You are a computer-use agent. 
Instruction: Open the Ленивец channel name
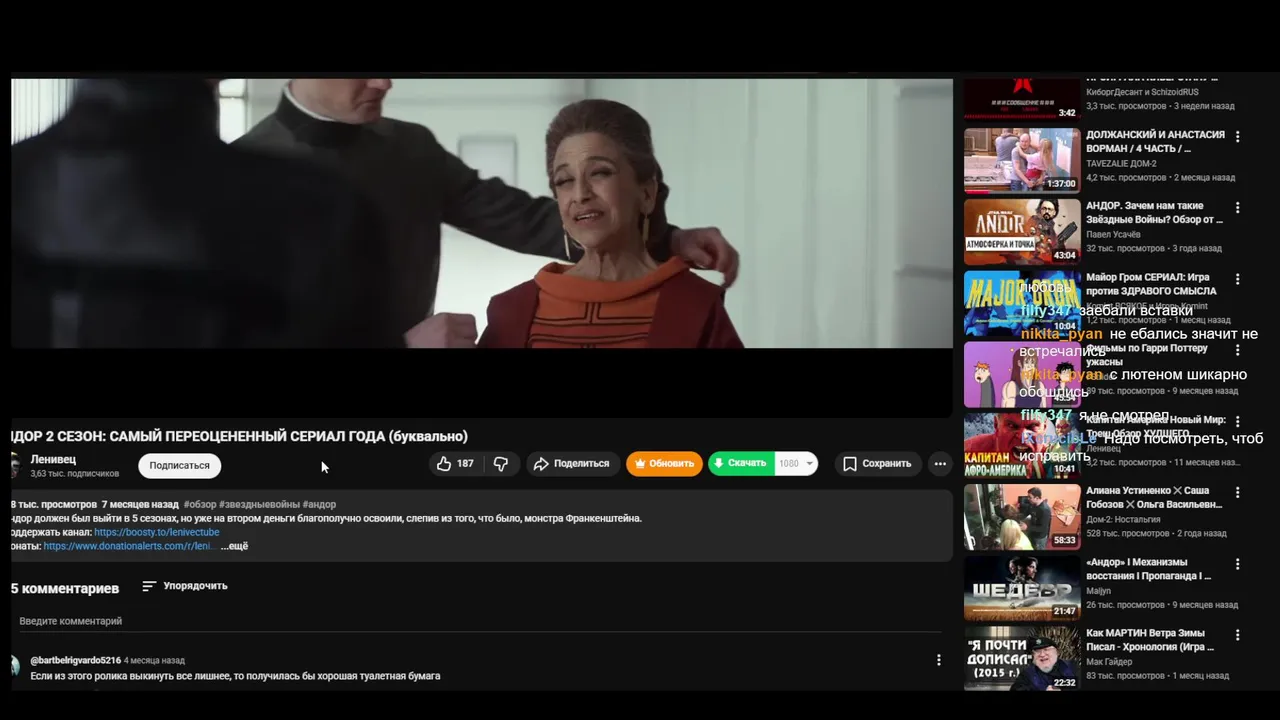click(53, 459)
